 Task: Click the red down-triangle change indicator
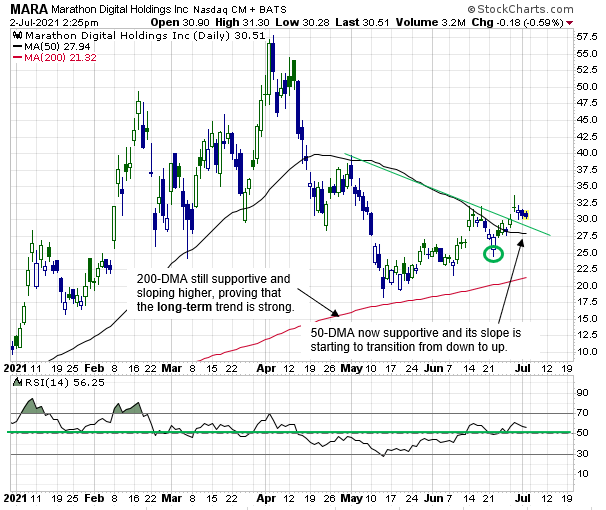(x=569, y=23)
